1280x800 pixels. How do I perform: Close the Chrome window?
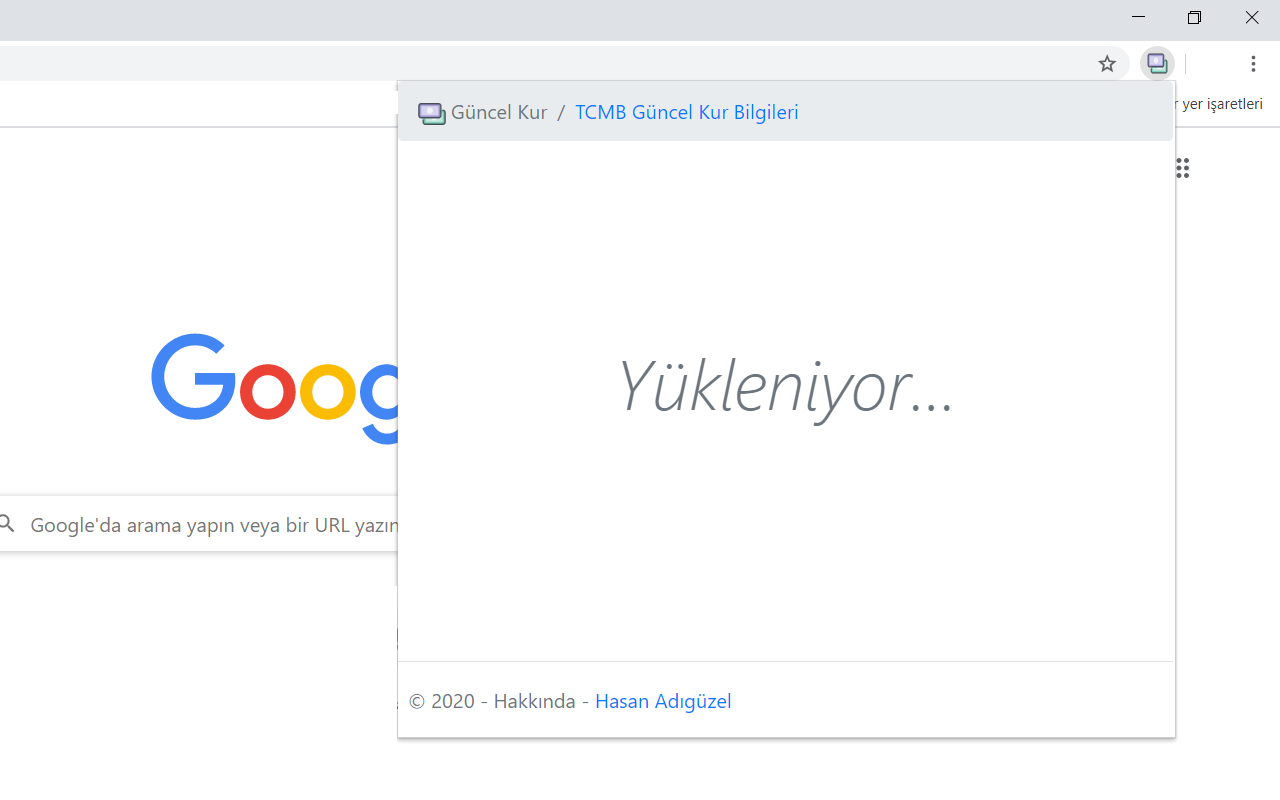click(1252, 17)
